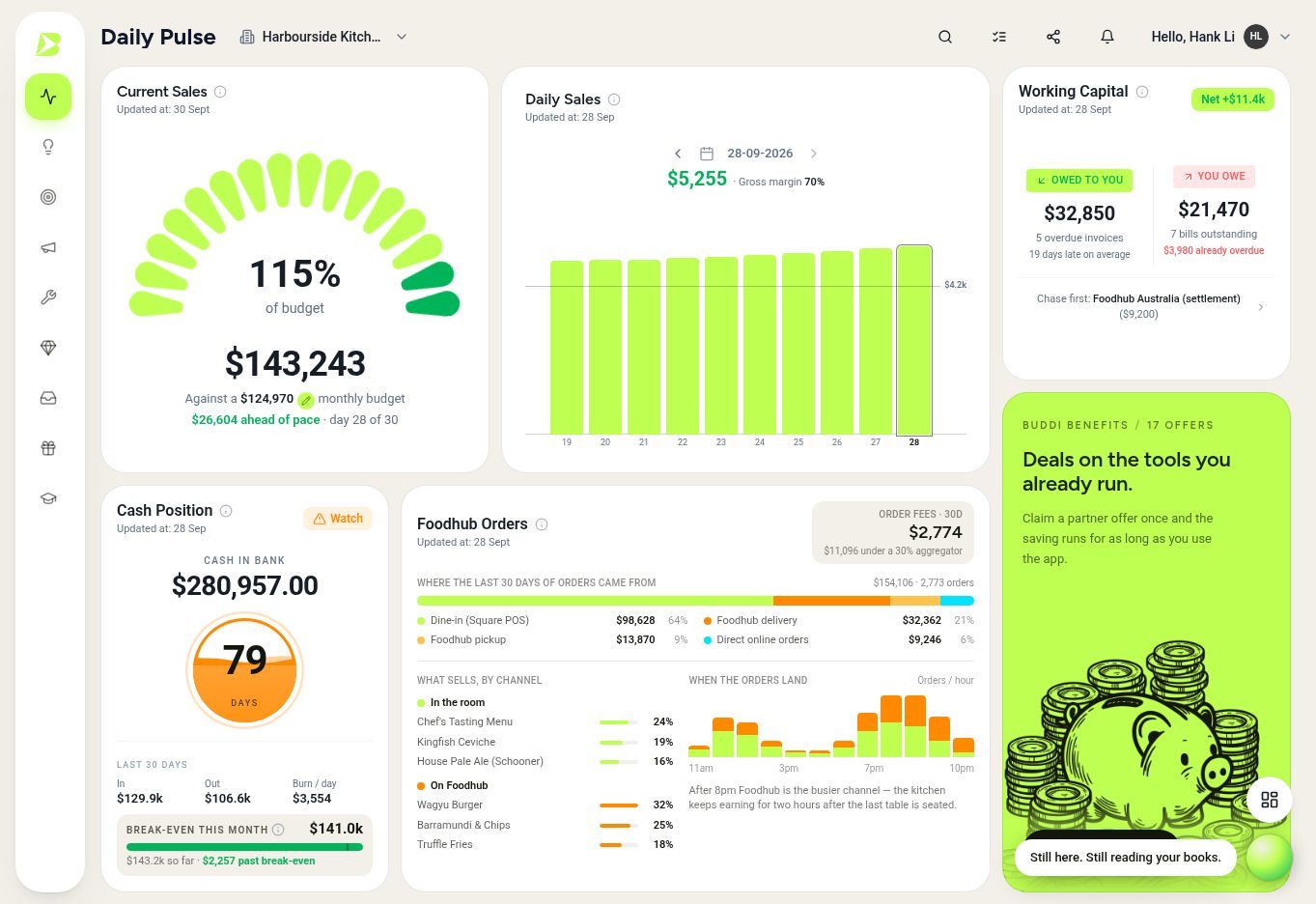Open the lightbulb insights sidebar icon
This screenshot has width=1316, height=904.
click(x=48, y=147)
